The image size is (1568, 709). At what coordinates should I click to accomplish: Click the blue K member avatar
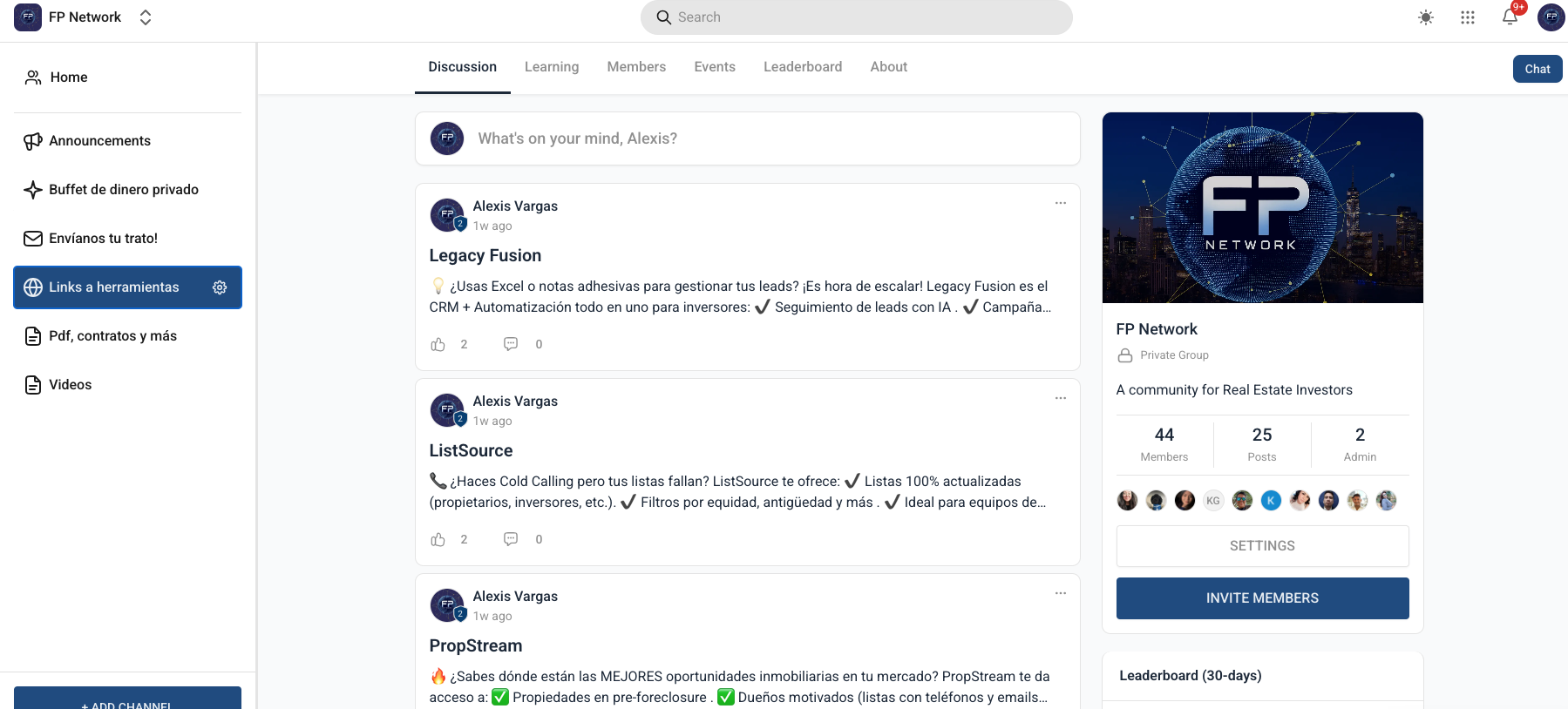(x=1271, y=501)
